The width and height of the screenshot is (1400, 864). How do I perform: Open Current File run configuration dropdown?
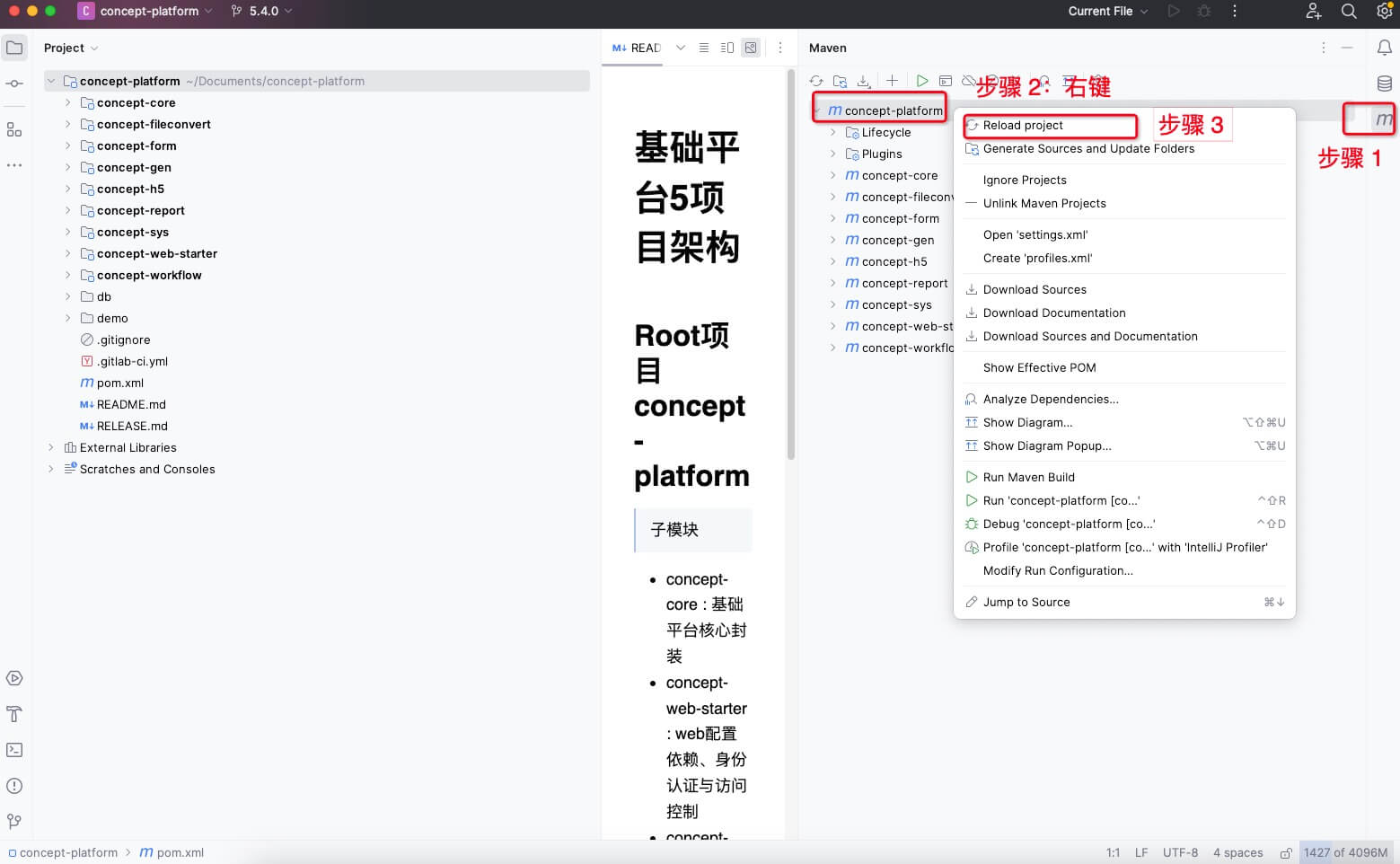coord(1107,11)
